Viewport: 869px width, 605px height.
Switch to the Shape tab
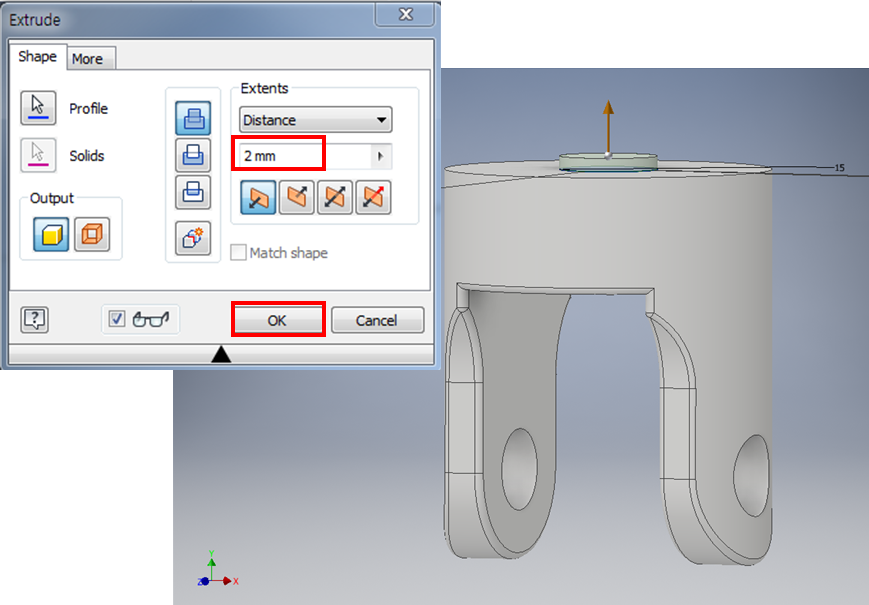[x=38, y=57]
